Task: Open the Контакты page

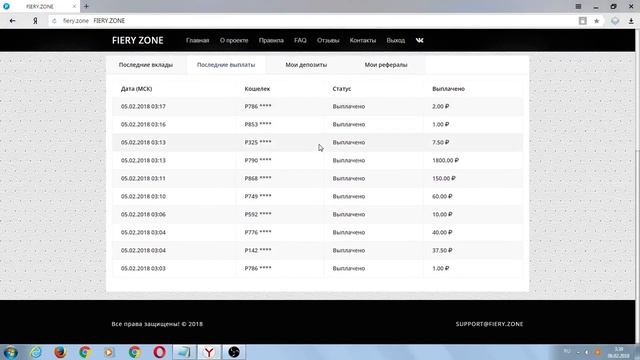Action: 363,40
